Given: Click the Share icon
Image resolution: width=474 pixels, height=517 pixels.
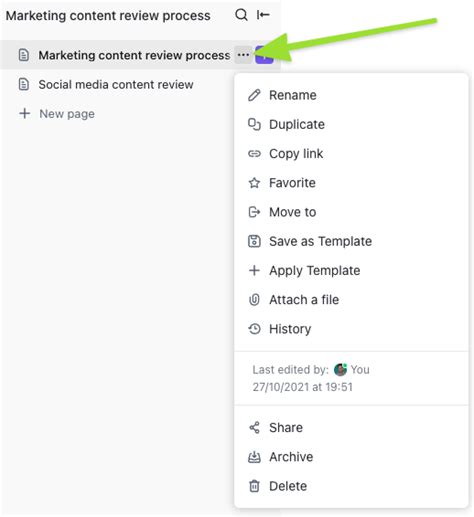Looking at the screenshot, I should click(254, 428).
